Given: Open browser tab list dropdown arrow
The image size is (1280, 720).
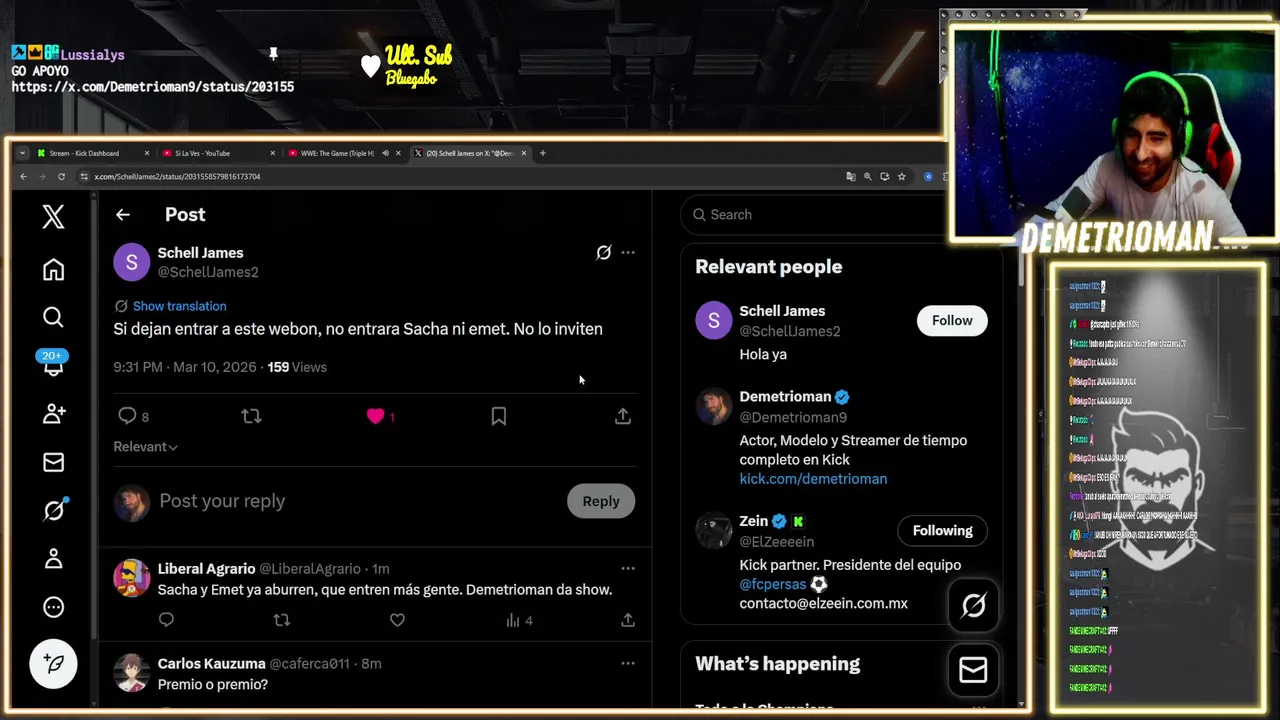Looking at the screenshot, I should [x=22, y=153].
